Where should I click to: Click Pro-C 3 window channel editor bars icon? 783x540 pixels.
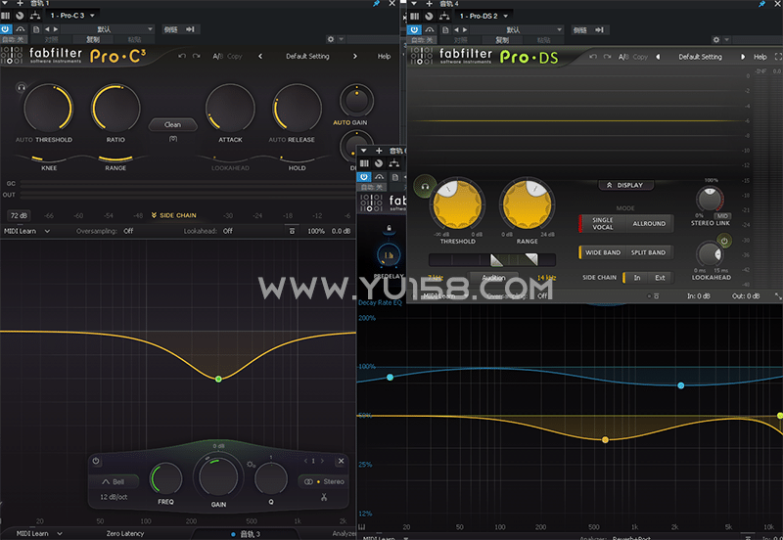(5, 15)
